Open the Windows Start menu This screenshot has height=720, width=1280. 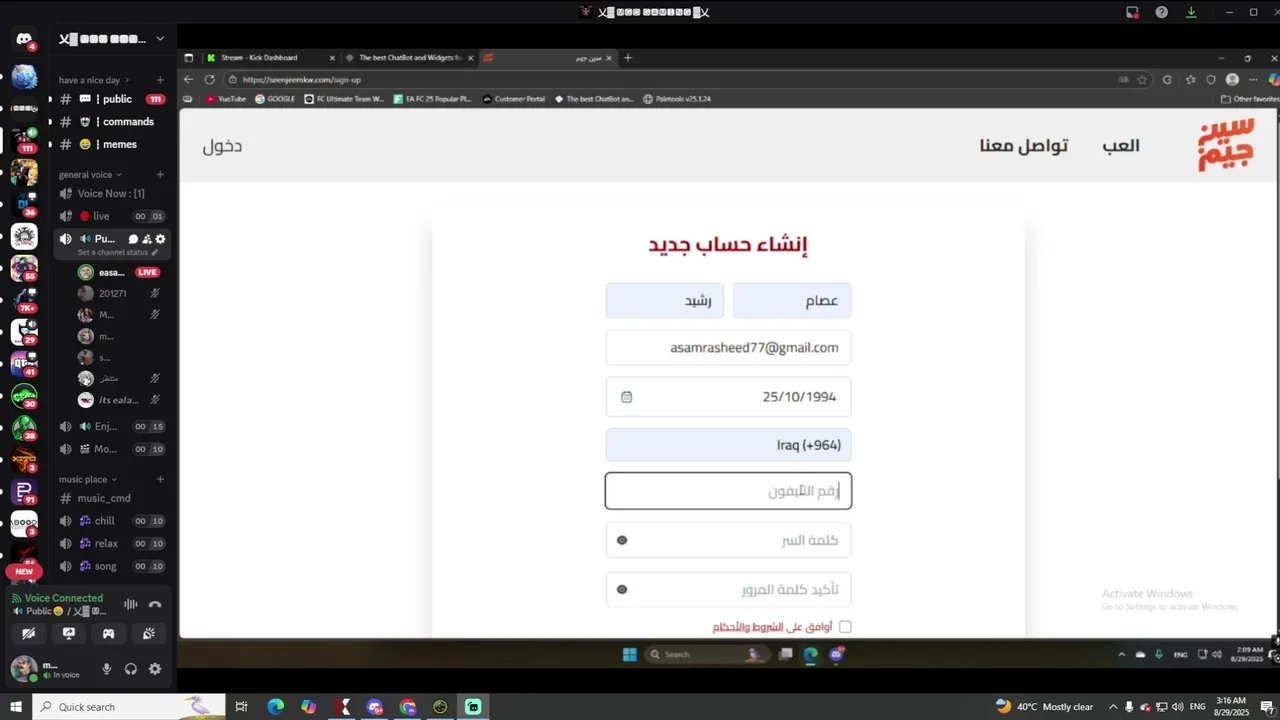16,707
